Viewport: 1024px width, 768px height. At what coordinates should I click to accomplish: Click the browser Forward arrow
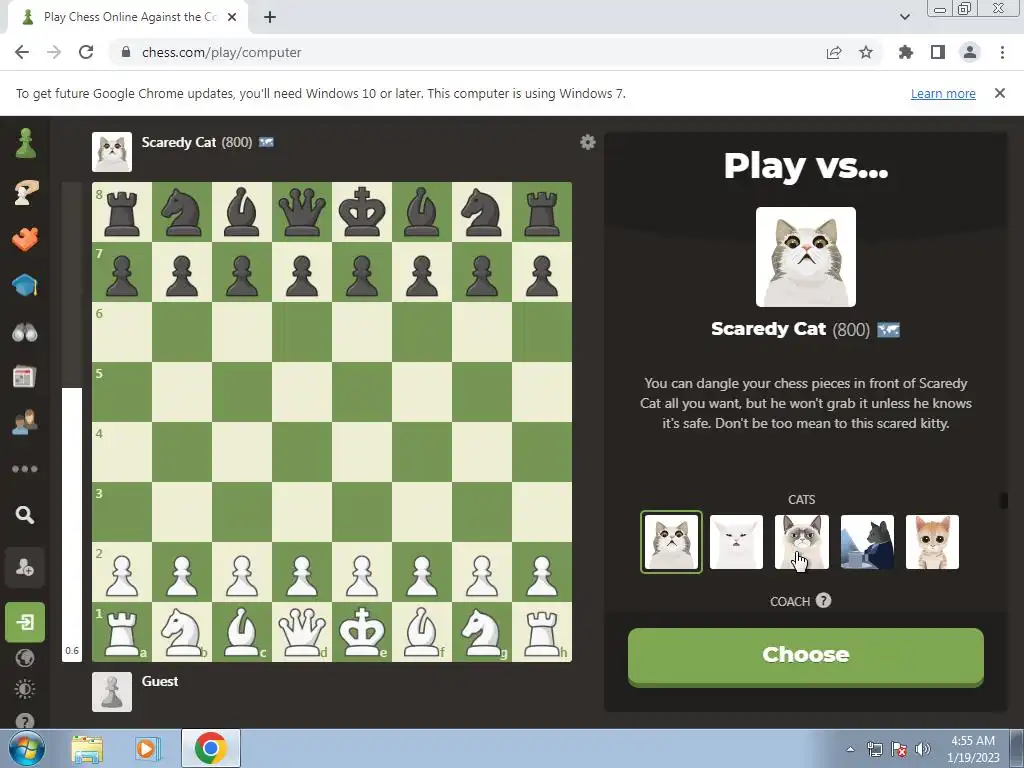point(54,52)
